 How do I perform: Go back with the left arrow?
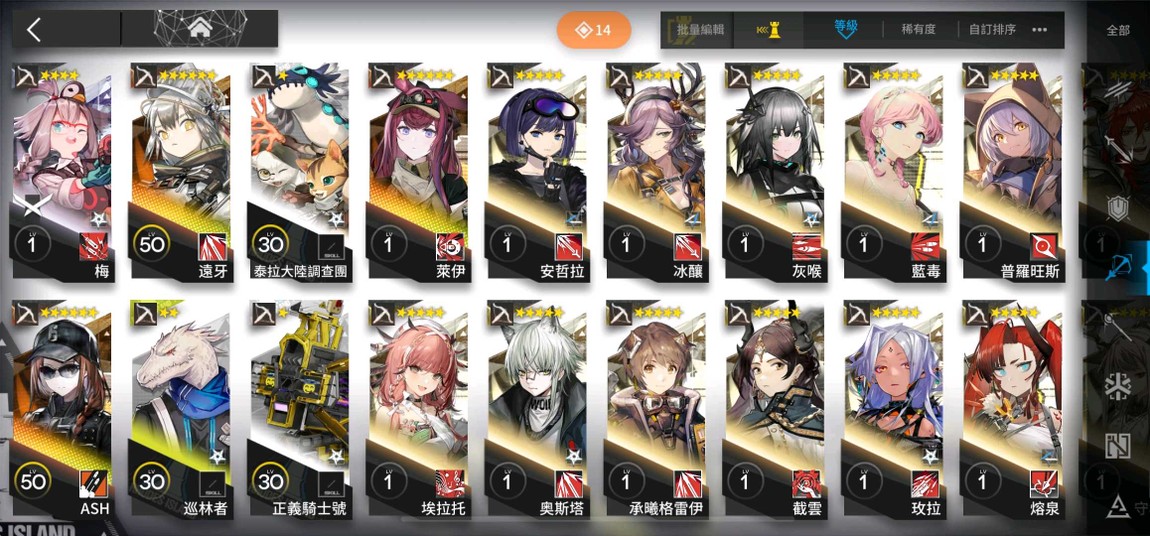point(34,30)
